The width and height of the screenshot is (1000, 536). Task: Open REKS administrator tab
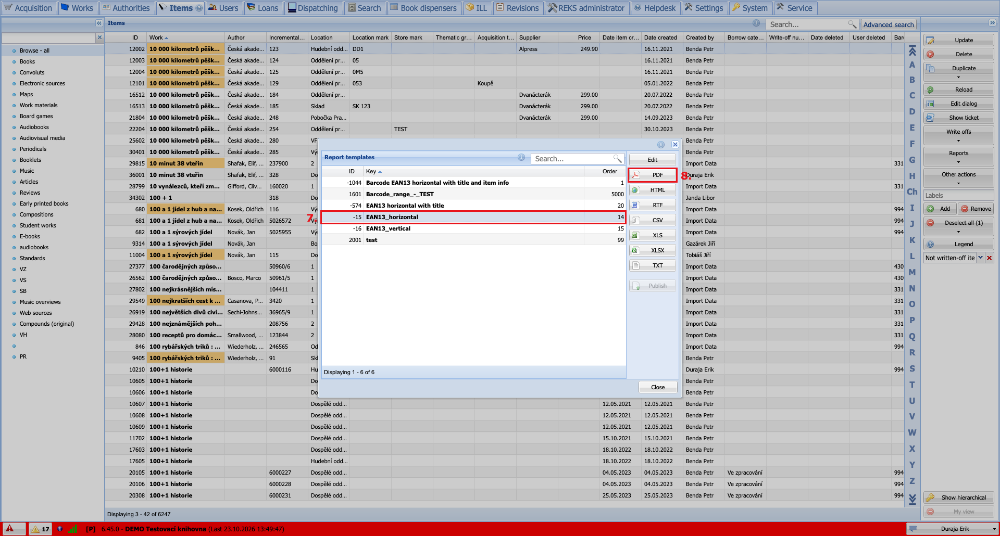click(586, 8)
